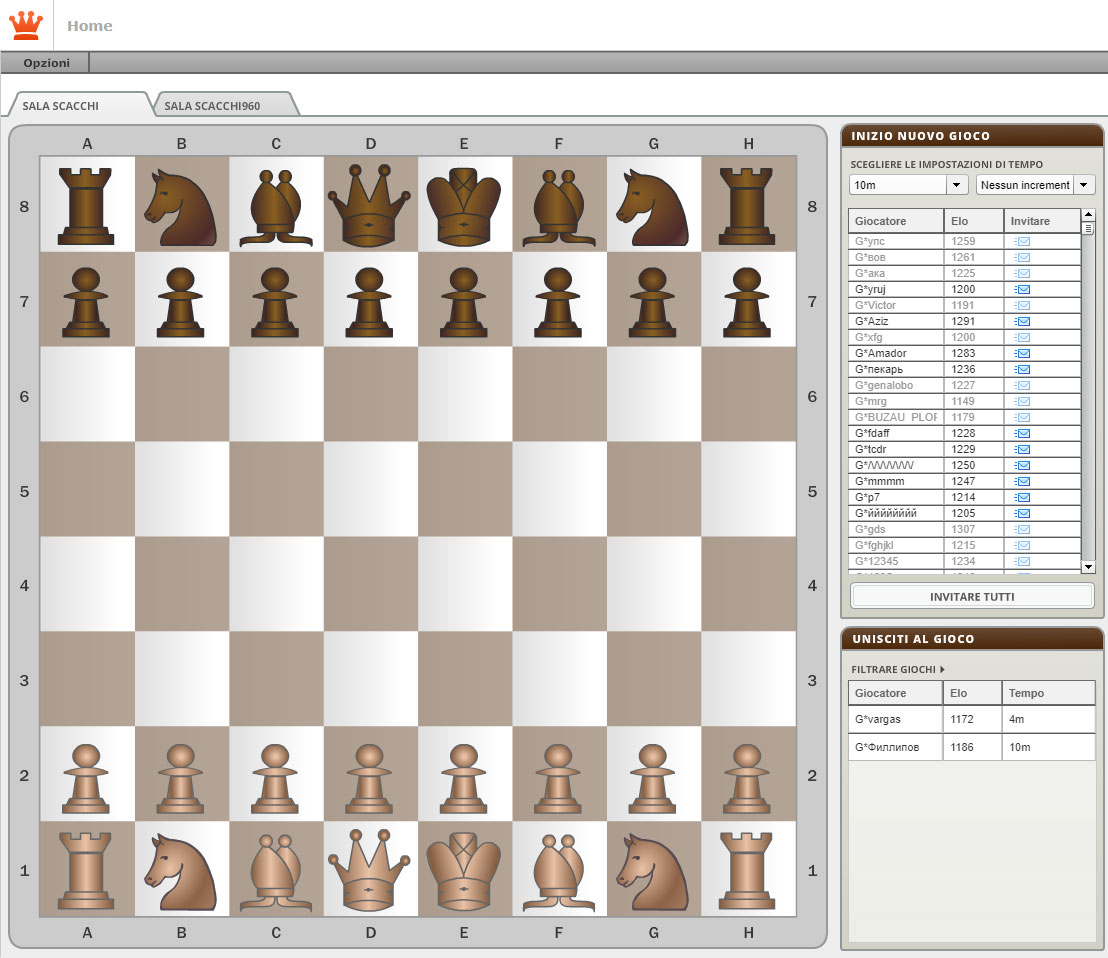Screen dimensions: 1108x958
Task: Invite player G*Aziz via envelope icon
Action: pos(1022,321)
